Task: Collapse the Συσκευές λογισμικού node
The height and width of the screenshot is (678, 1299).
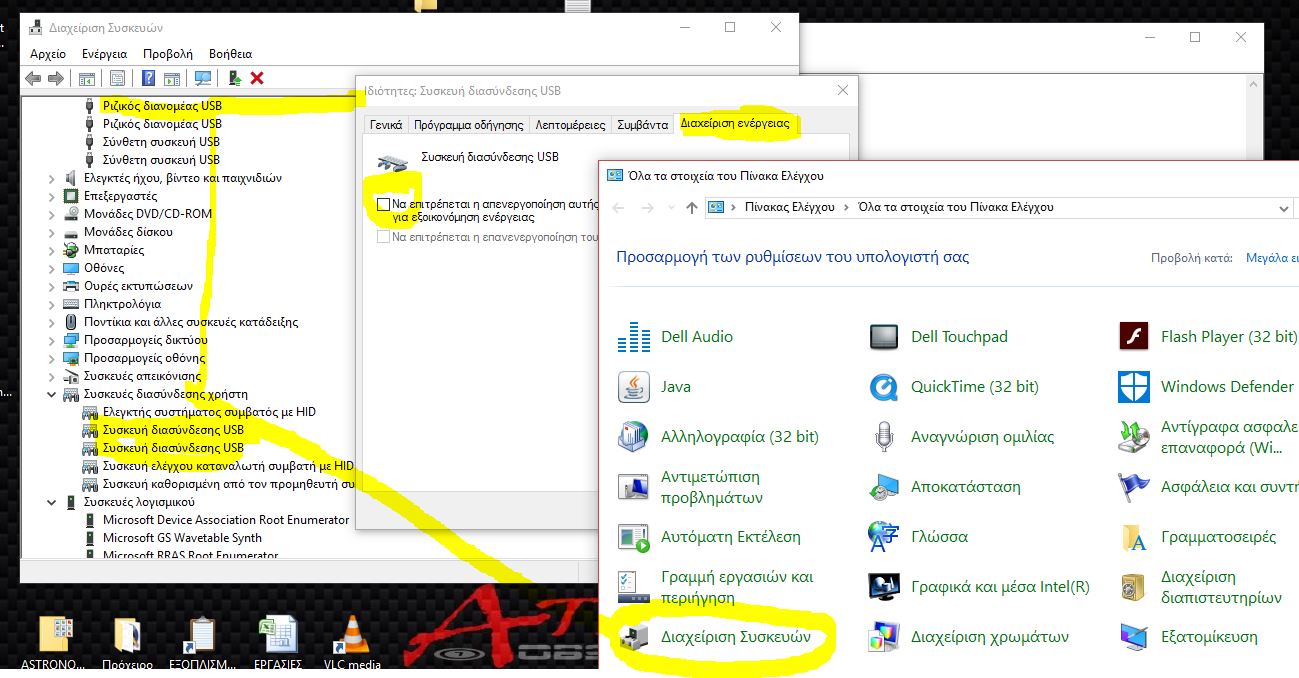Action: (52, 502)
